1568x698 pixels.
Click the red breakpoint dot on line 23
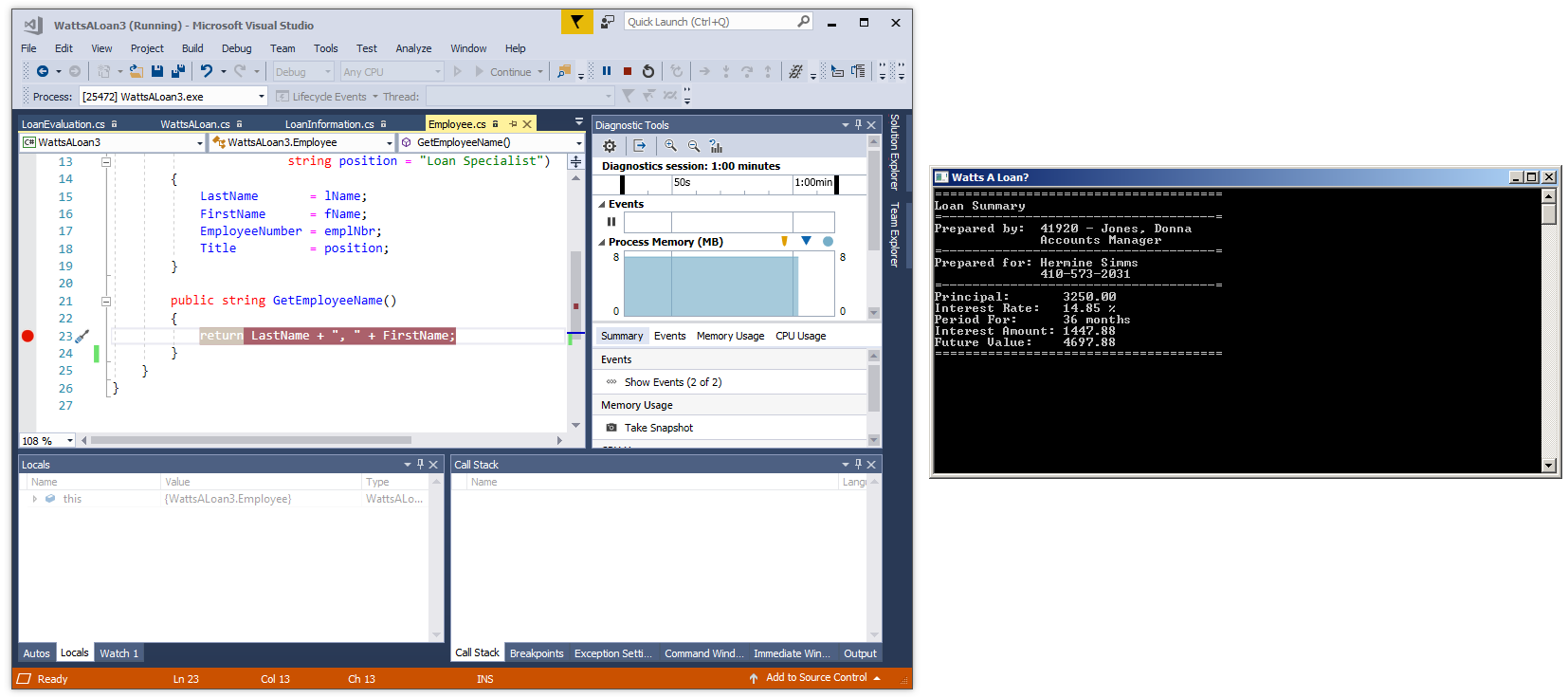(27, 336)
